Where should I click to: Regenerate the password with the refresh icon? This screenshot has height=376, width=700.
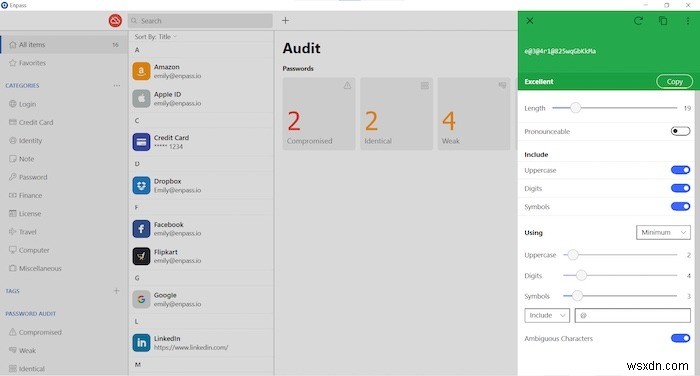pos(638,21)
